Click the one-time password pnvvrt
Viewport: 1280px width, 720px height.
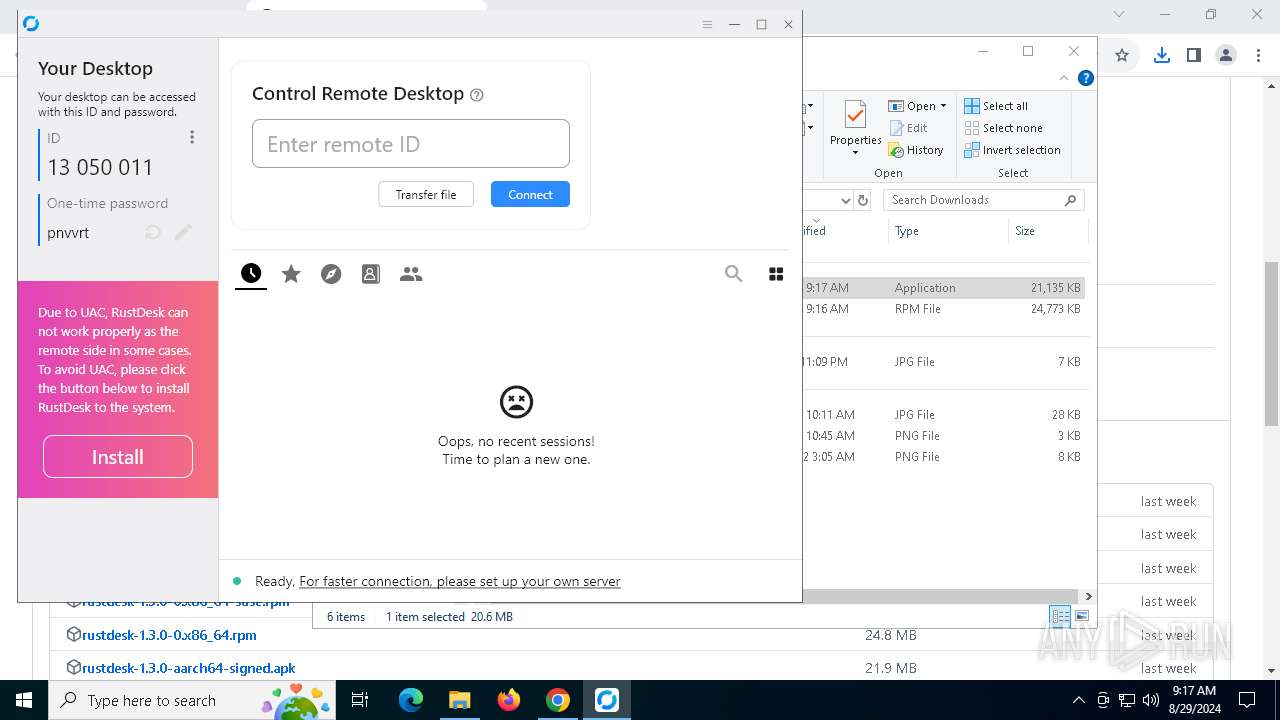68,232
